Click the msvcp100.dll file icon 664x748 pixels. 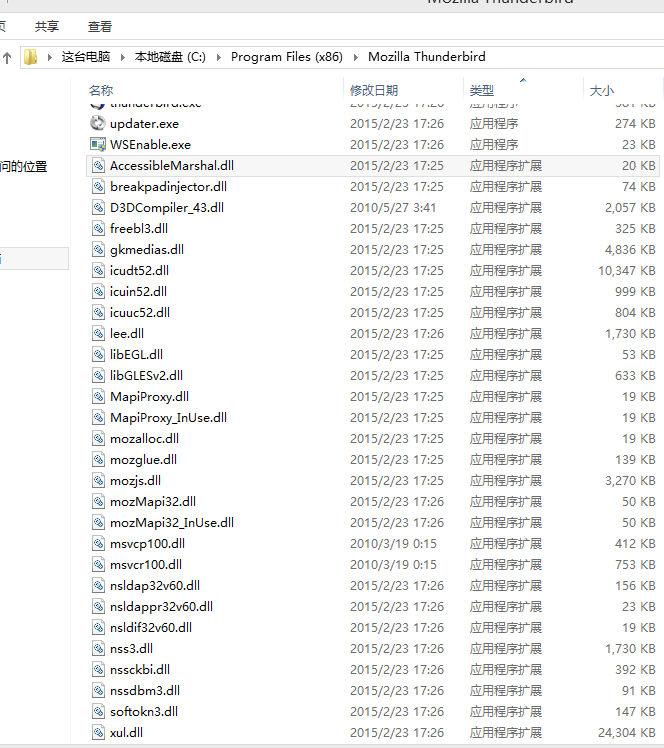click(x=98, y=543)
